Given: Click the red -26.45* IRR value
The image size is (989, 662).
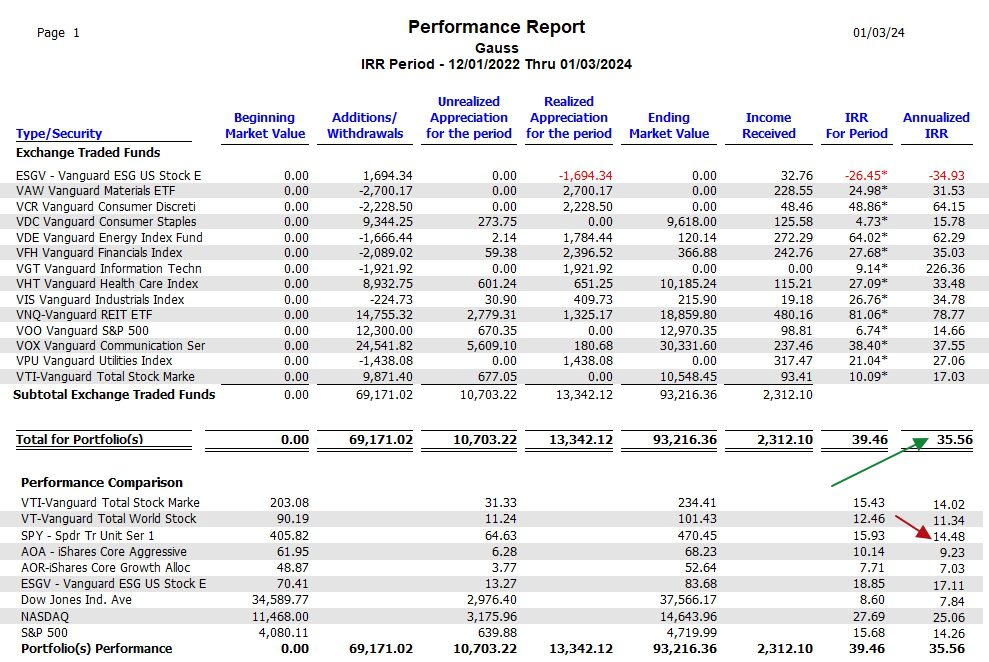Looking at the screenshot, I should click(x=866, y=175).
